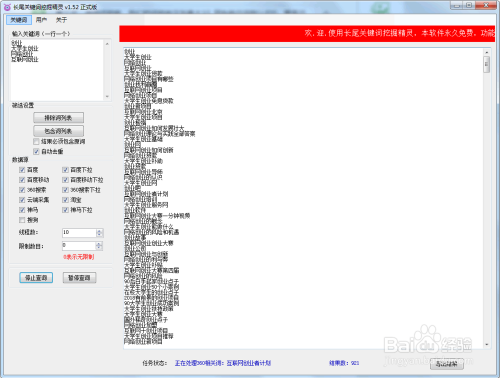
Task: Enable the 搜狗 data source checkbox
Action: pyautogui.click(x=22, y=220)
